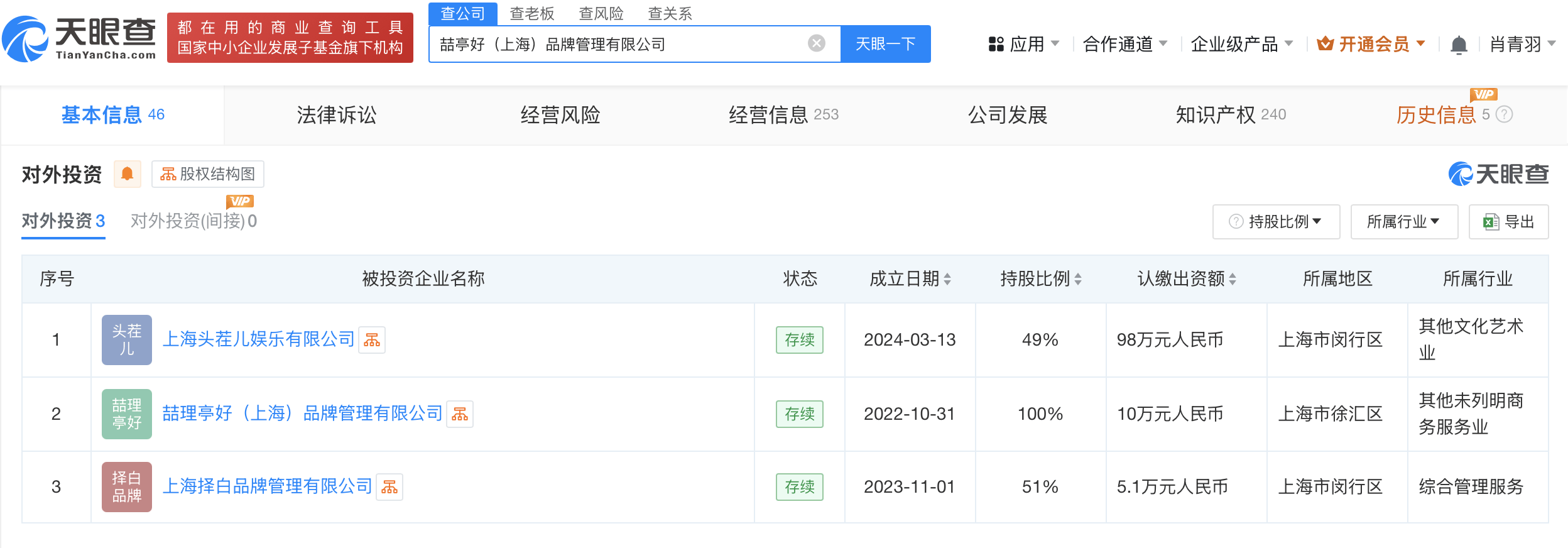This screenshot has height=548, width=1568.
Task: Sort the table by 持股比例 column
Action: tap(1078, 279)
